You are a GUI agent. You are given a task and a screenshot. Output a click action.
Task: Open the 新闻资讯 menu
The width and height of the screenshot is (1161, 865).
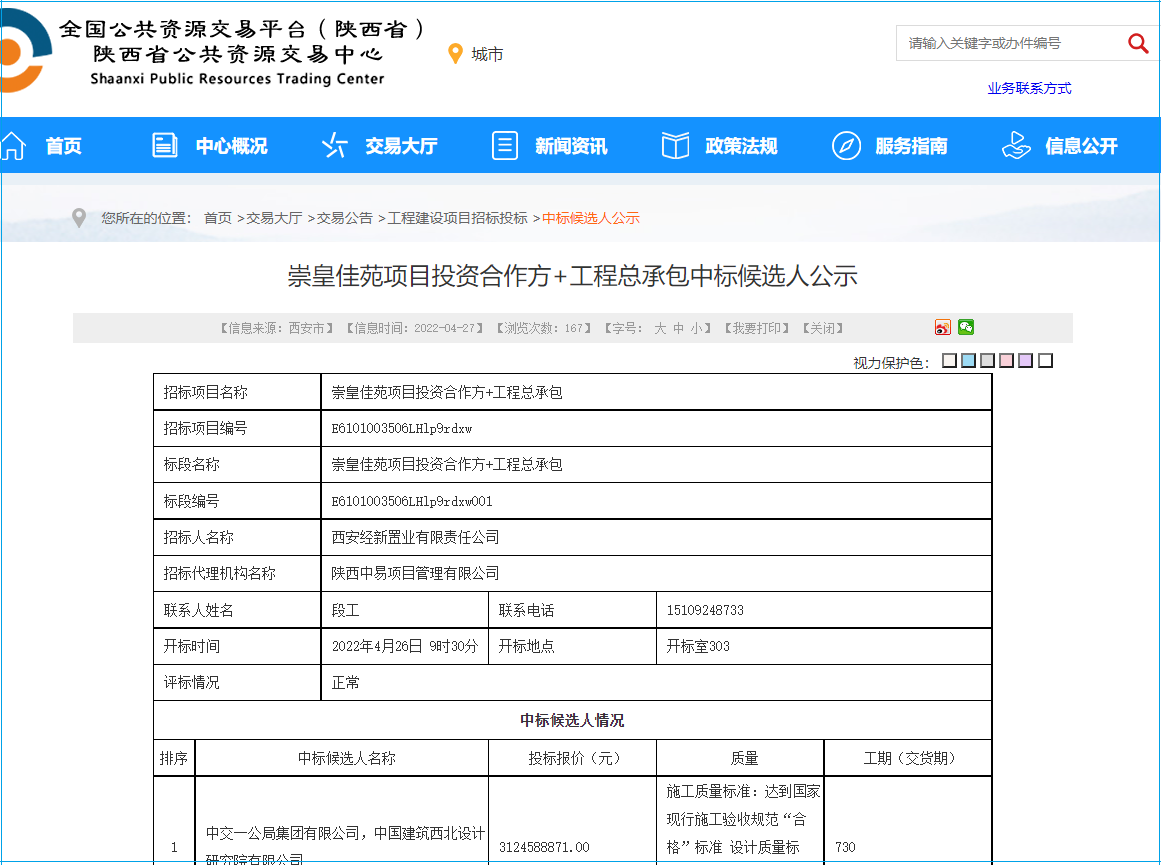pyautogui.click(x=570, y=146)
